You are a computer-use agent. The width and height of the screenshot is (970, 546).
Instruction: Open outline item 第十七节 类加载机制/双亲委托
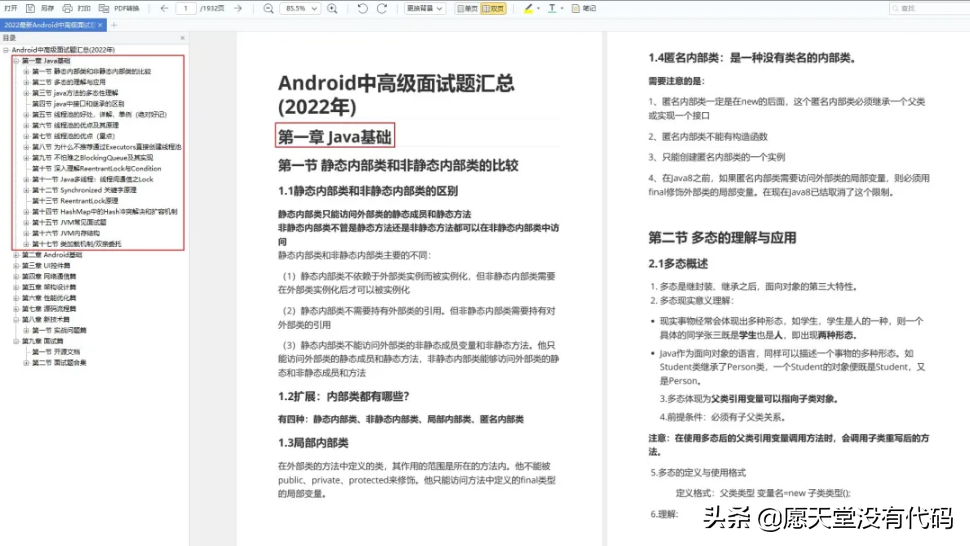(77, 244)
